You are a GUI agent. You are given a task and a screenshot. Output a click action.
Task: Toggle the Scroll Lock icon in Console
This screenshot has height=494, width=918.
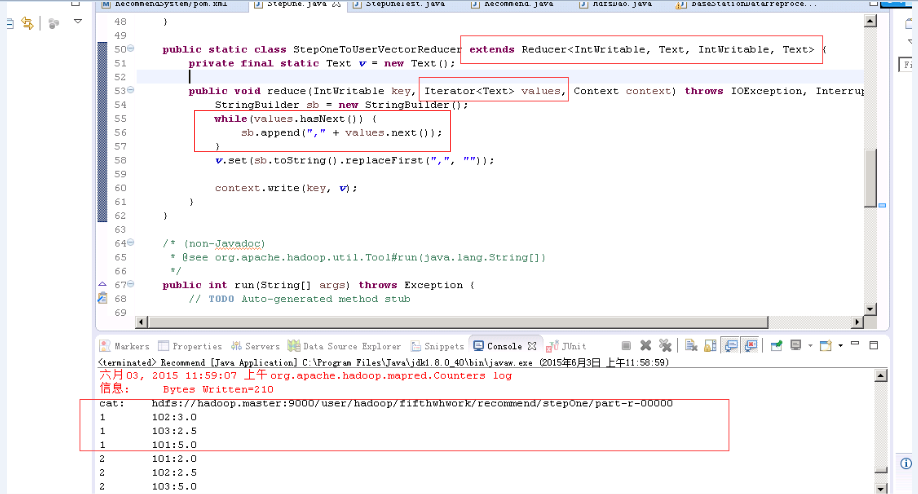click(x=710, y=346)
